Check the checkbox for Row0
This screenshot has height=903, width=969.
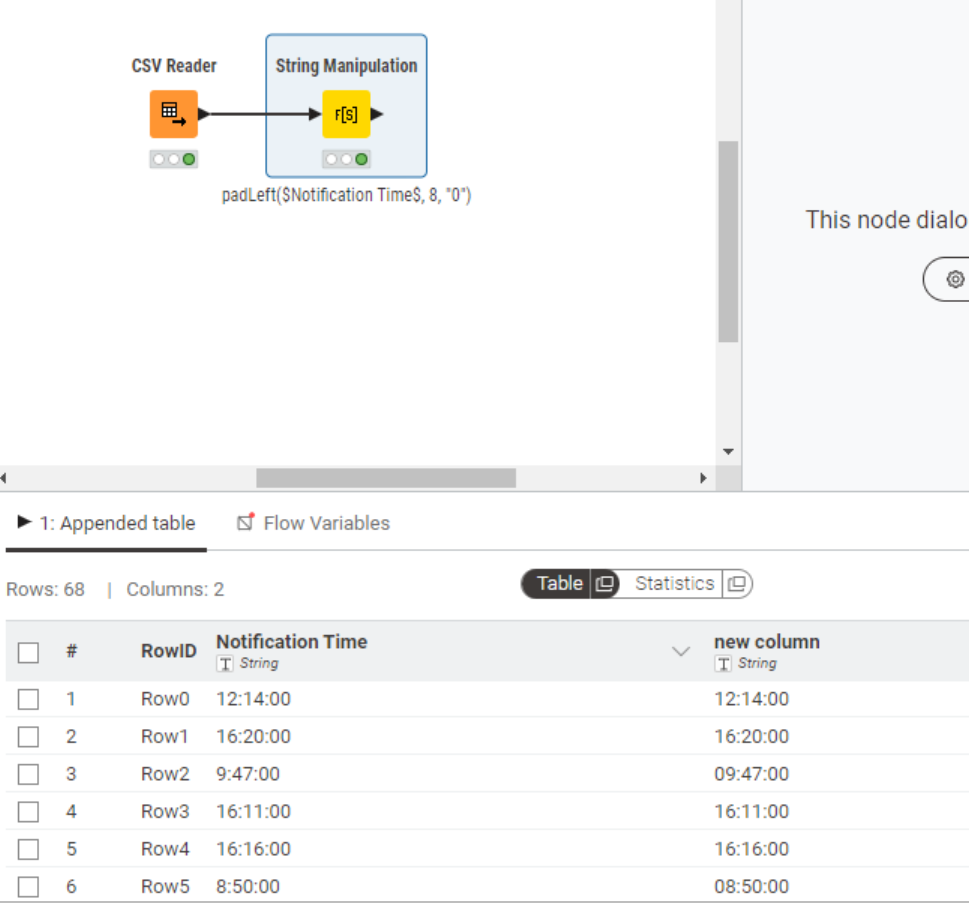(x=28, y=699)
